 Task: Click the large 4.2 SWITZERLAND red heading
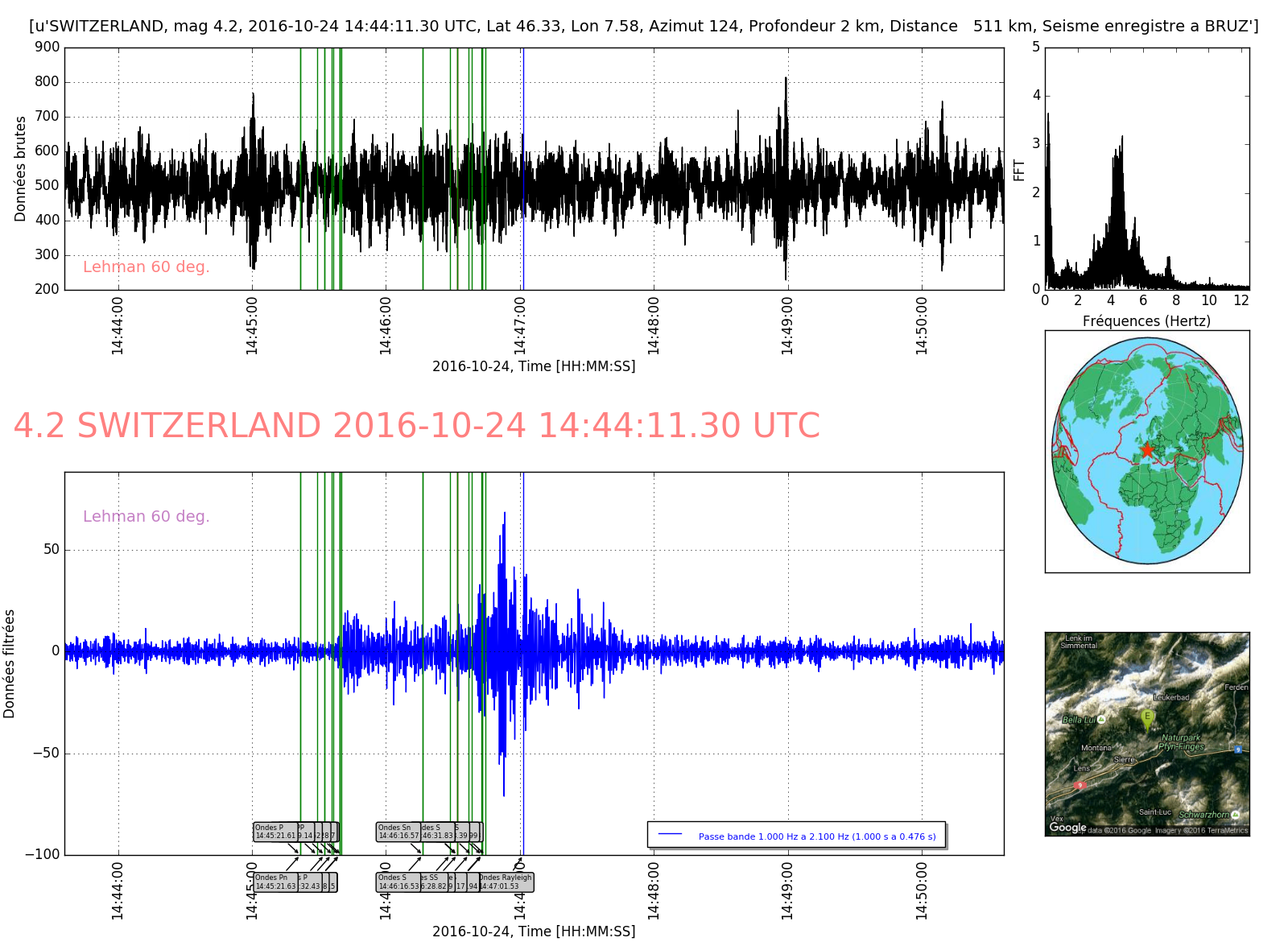tap(416, 426)
